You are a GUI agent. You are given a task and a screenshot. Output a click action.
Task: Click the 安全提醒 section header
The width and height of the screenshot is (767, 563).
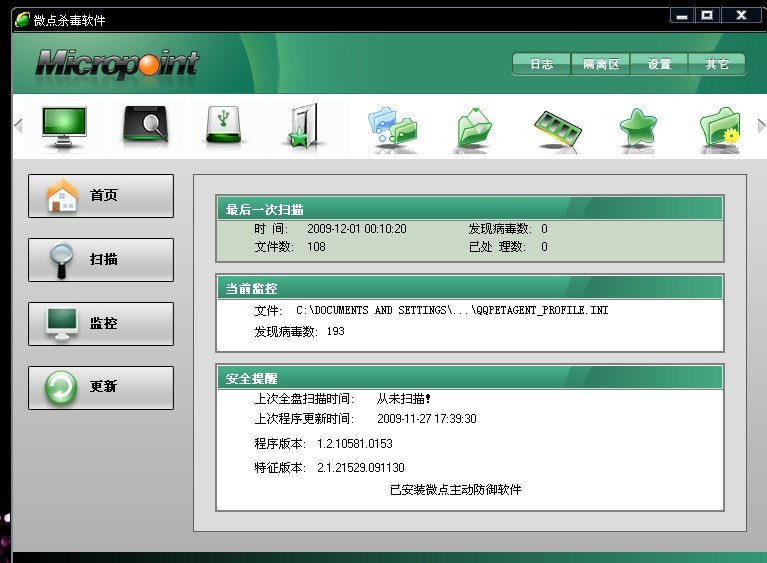coord(470,378)
